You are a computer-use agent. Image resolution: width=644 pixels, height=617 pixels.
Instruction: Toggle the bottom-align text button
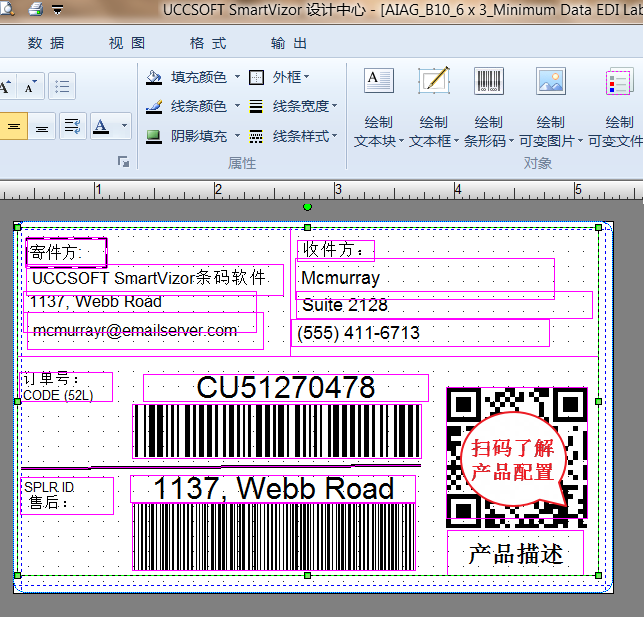click(x=41, y=126)
